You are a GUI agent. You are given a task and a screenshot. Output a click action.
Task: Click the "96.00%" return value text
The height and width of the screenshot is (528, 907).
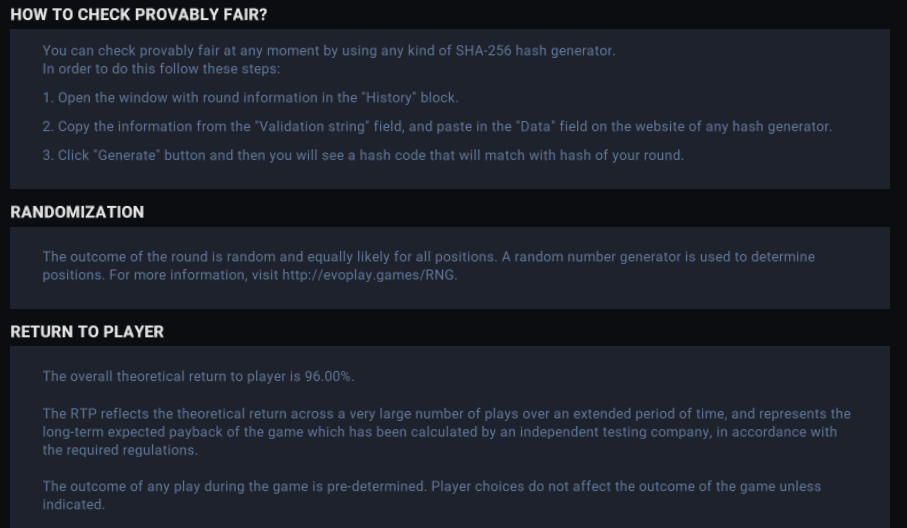(329, 377)
